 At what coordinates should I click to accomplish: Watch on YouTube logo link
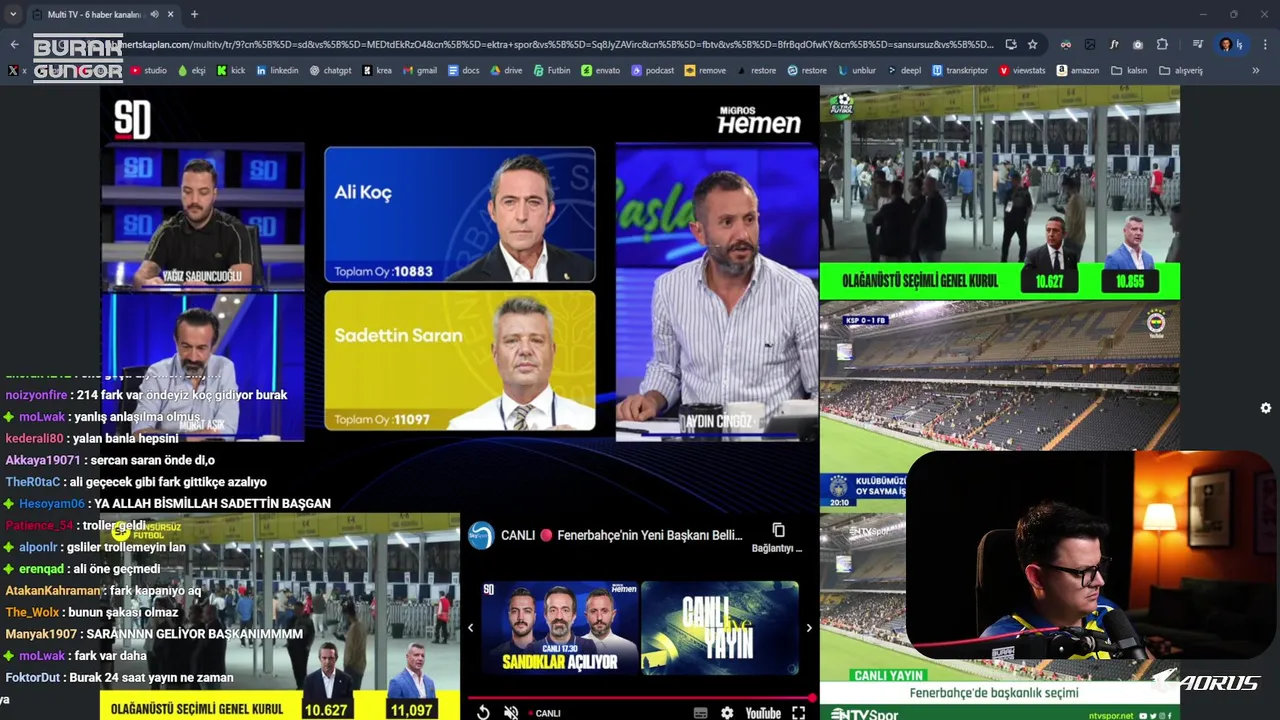[x=763, y=713]
